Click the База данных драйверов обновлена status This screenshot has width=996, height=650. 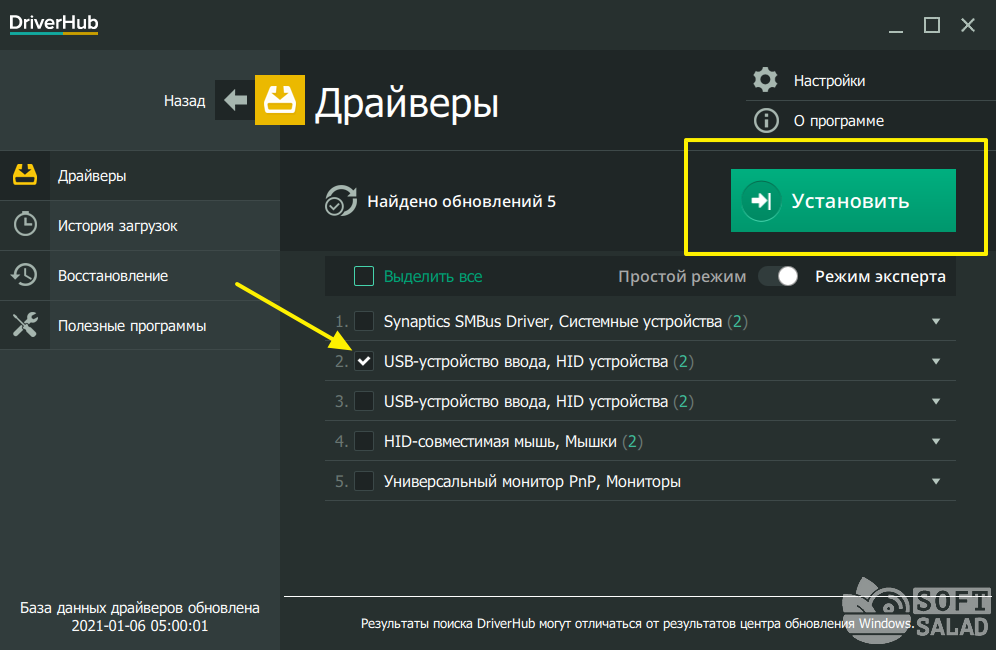[140, 616]
